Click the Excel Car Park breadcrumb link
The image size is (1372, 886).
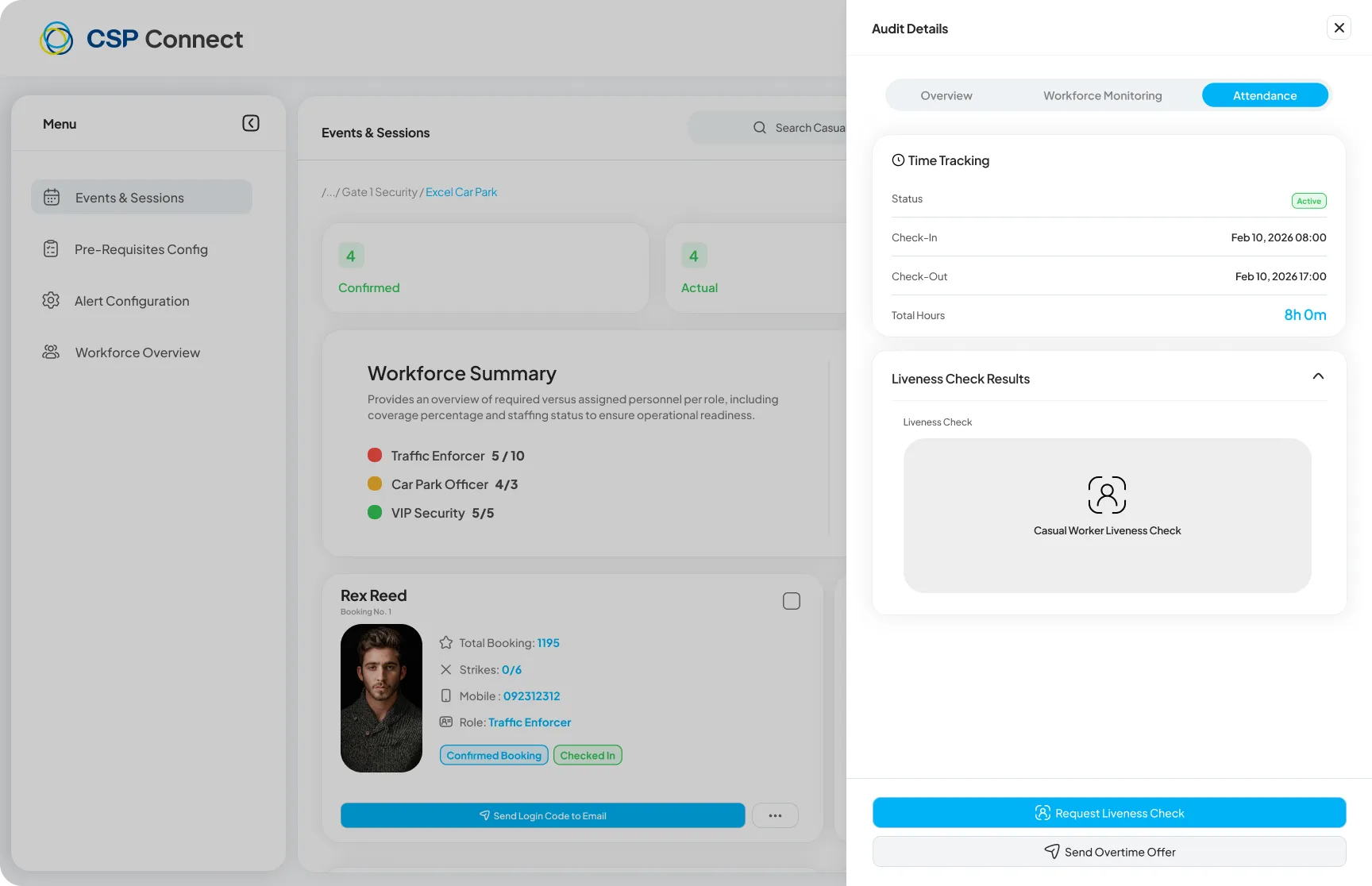pos(461,192)
